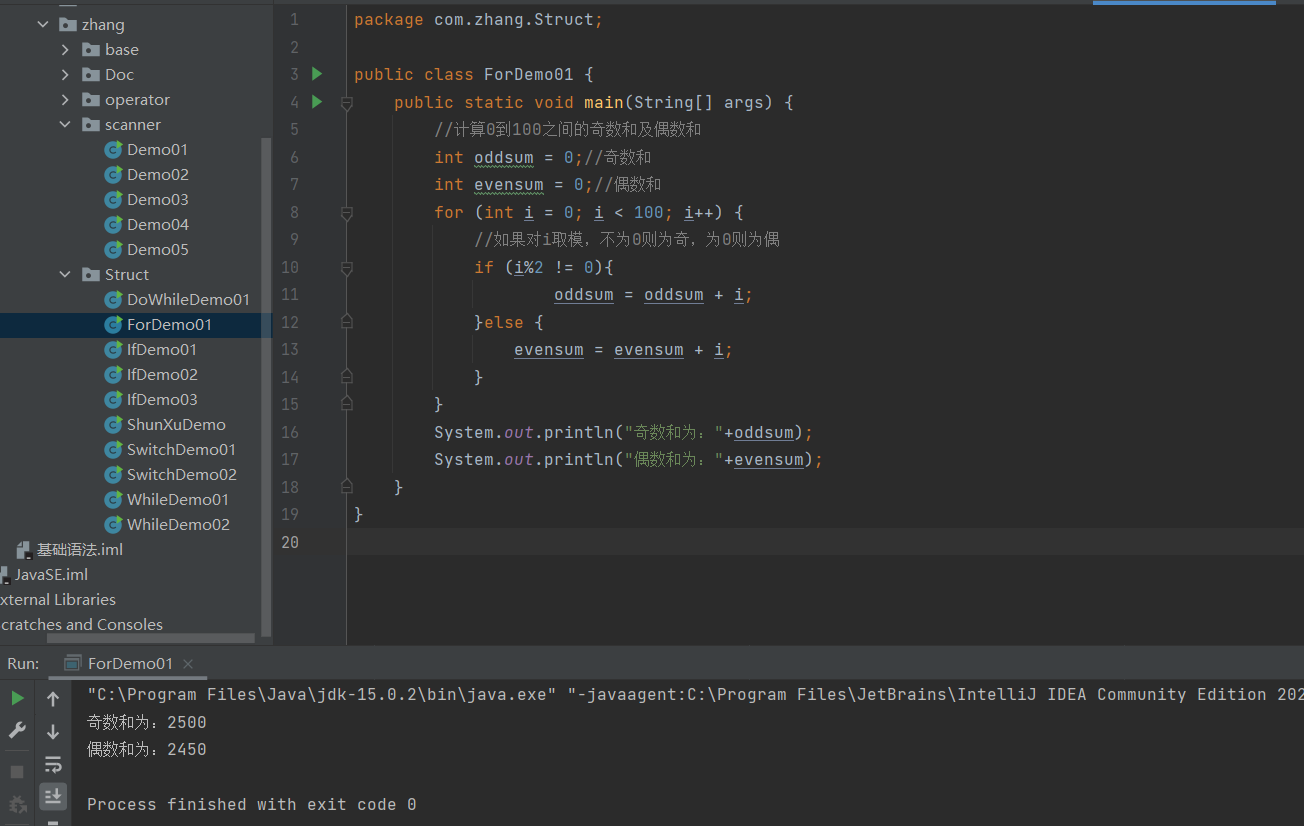The image size is (1304, 826).
Task: Click the comment '//计算0到100之间的奇数和及偶数和'
Action: click(568, 130)
